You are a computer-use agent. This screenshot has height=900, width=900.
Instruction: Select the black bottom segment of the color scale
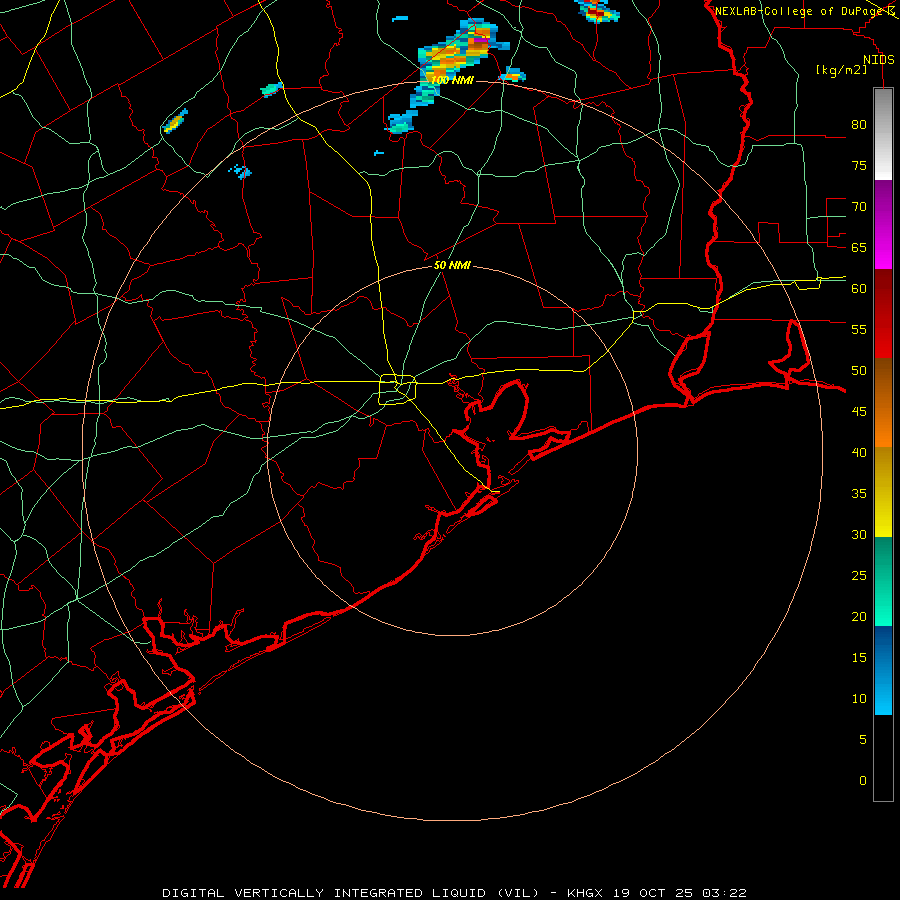click(x=883, y=758)
